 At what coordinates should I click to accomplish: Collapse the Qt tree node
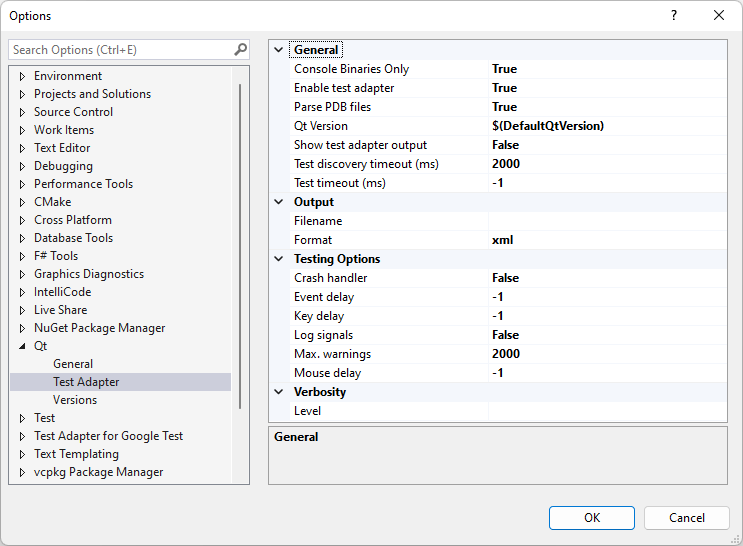point(22,346)
